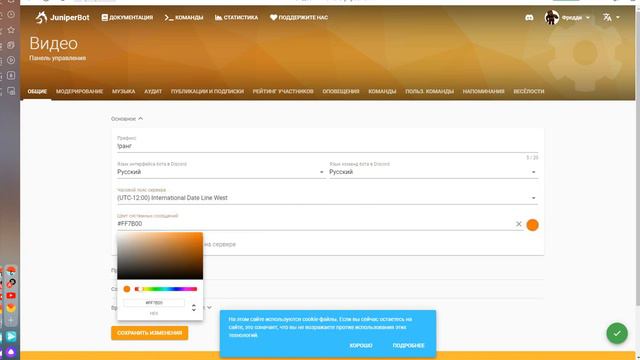
Task: Expand the collapsed section chevron below picker
Action: pyautogui.click(x=209, y=307)
